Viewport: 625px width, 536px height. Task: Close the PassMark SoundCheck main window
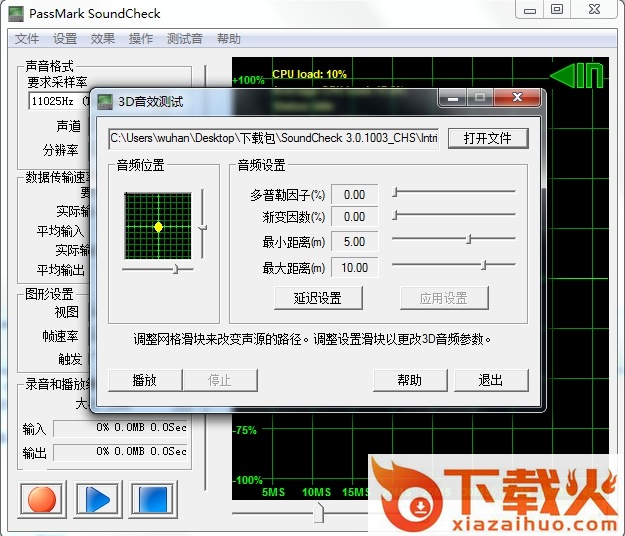[594, 10]
